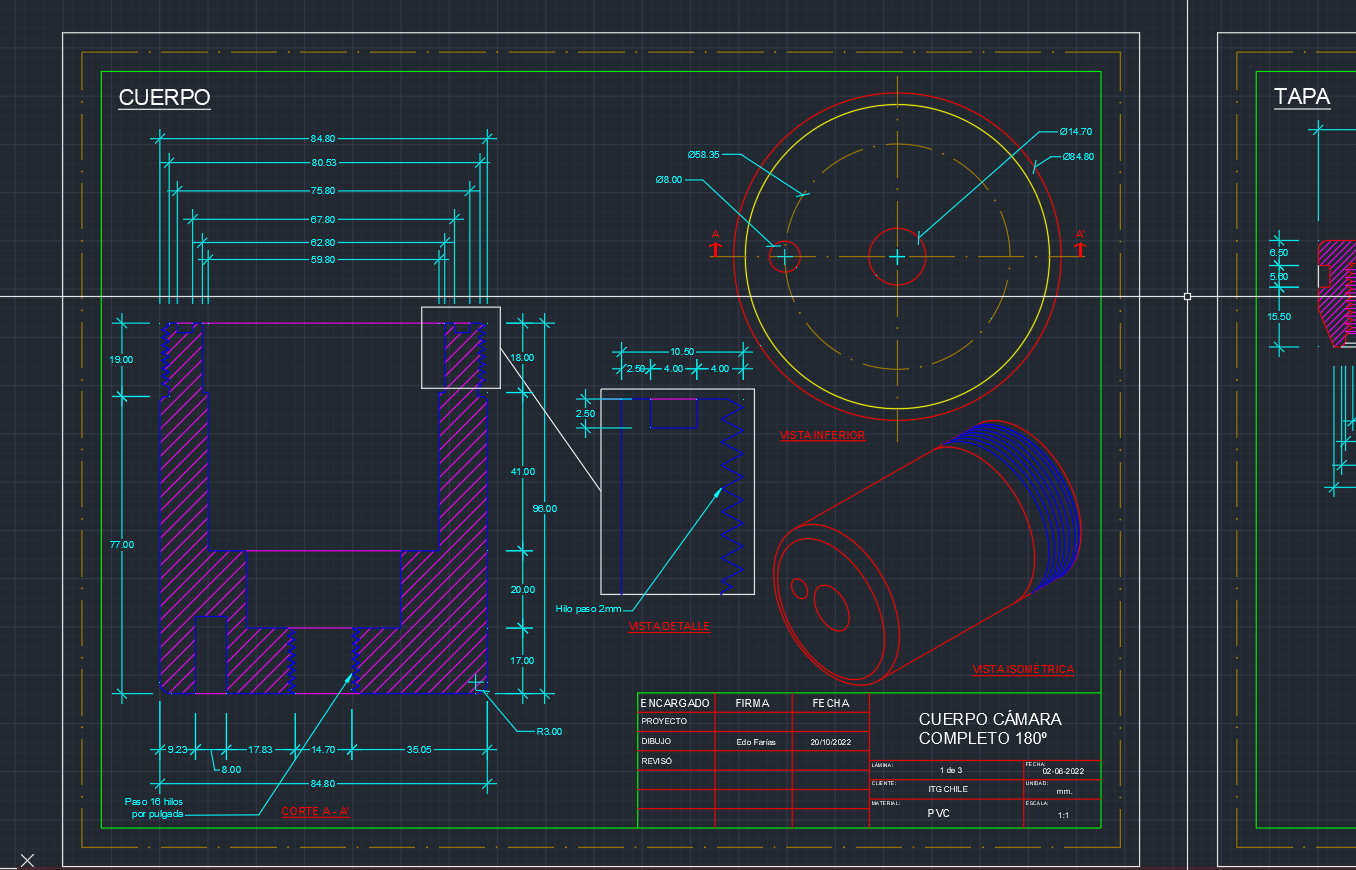Select the CUERPO CÁMARA COMPLETO 180º title text
The width and height of the screenshot is (1356, 870).
pos(989,728)
